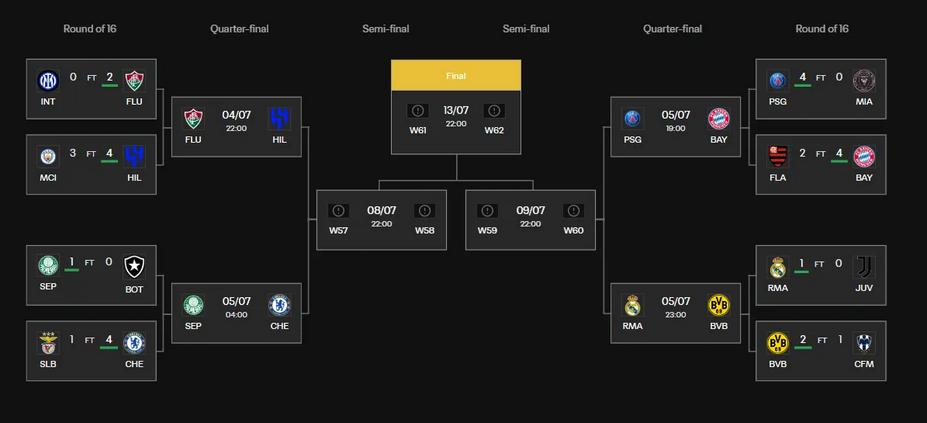Click the Manchester City crest in MCI vs HIL

click(x=48, y=156)
